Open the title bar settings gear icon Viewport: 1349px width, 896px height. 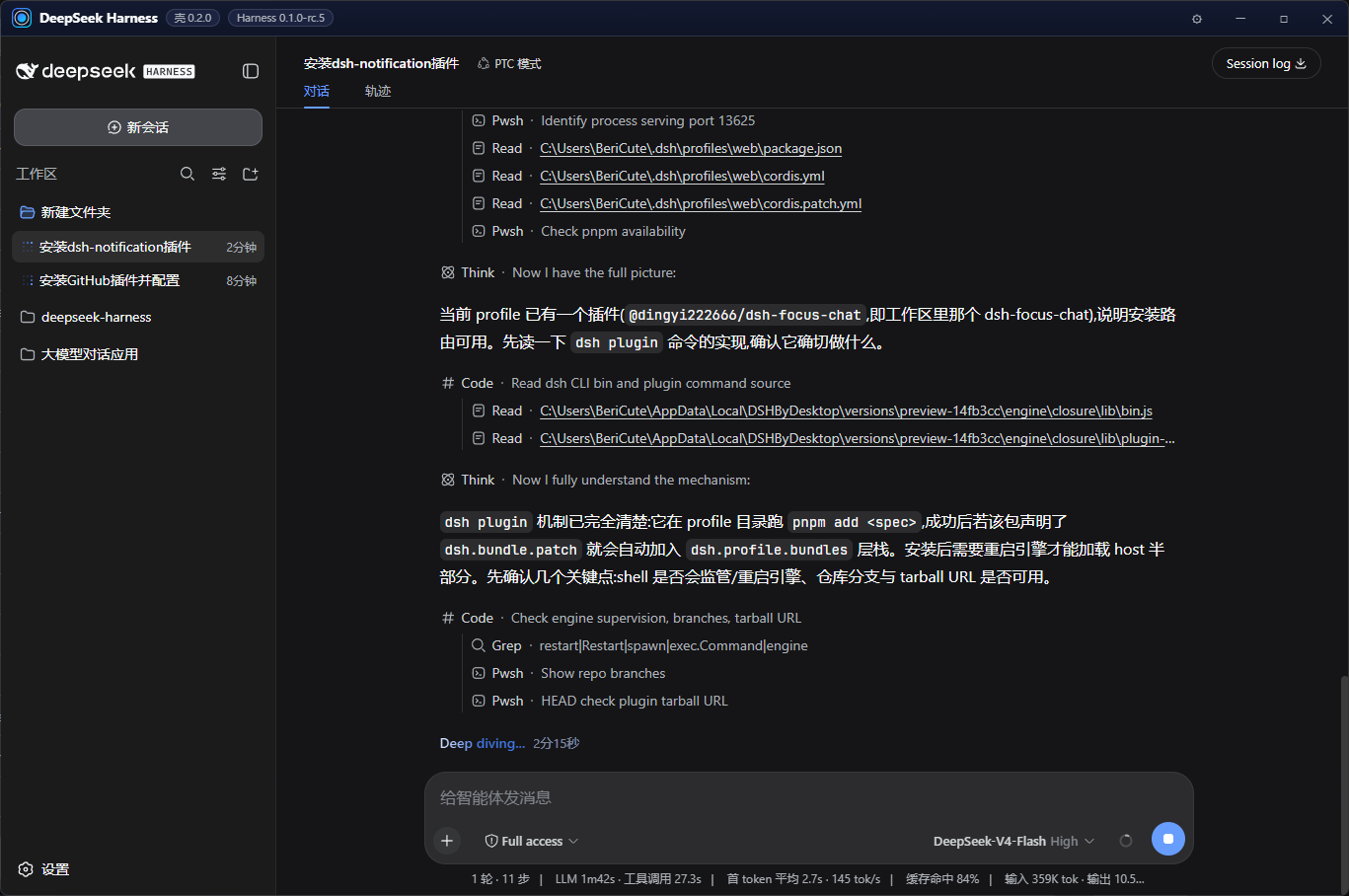coord(1197,19)
